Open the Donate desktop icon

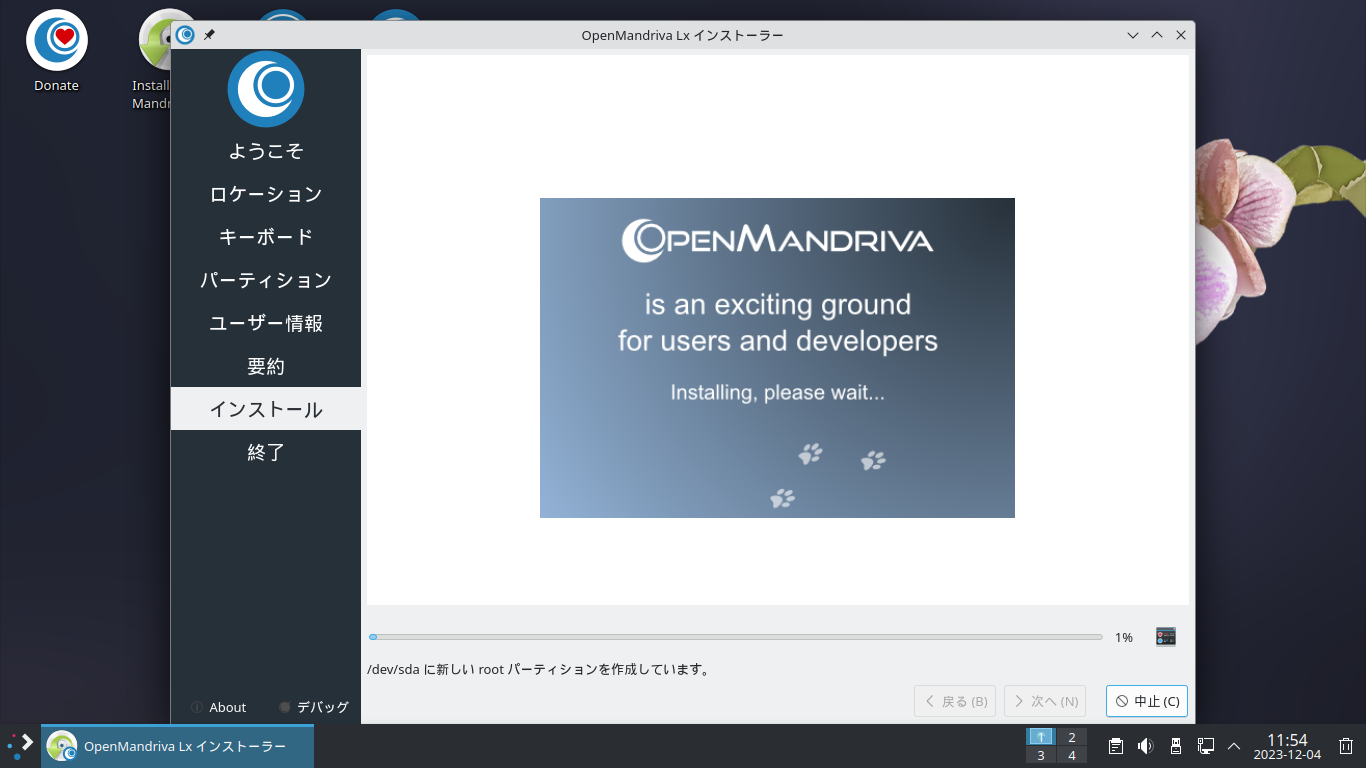click(x=56, y=52)
